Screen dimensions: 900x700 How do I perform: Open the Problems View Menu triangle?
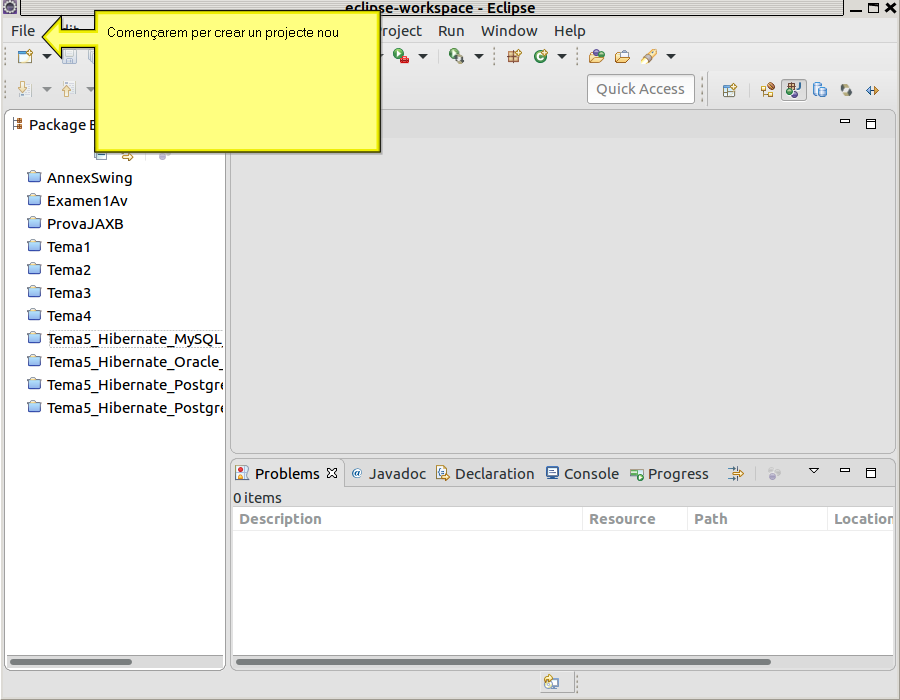[x=813, y=471]
